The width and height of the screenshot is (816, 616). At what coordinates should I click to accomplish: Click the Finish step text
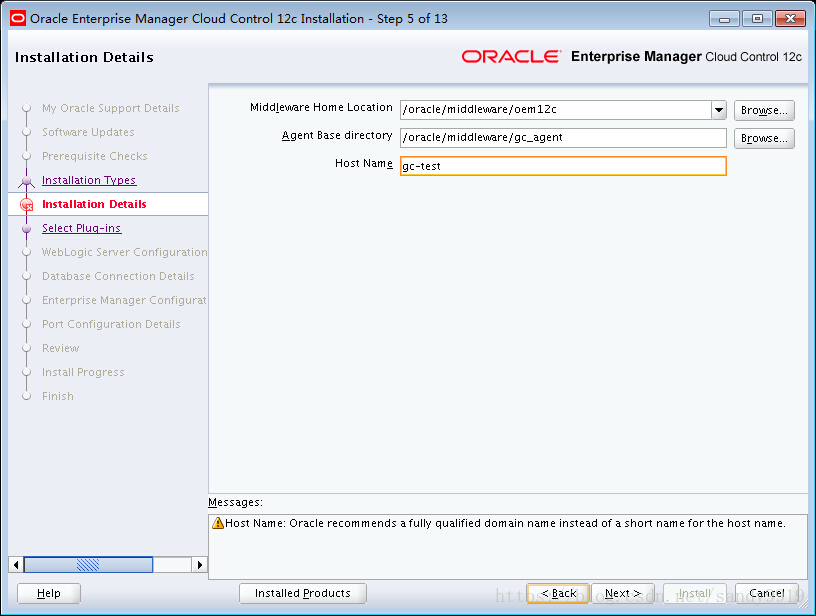[x=58, y=396]
